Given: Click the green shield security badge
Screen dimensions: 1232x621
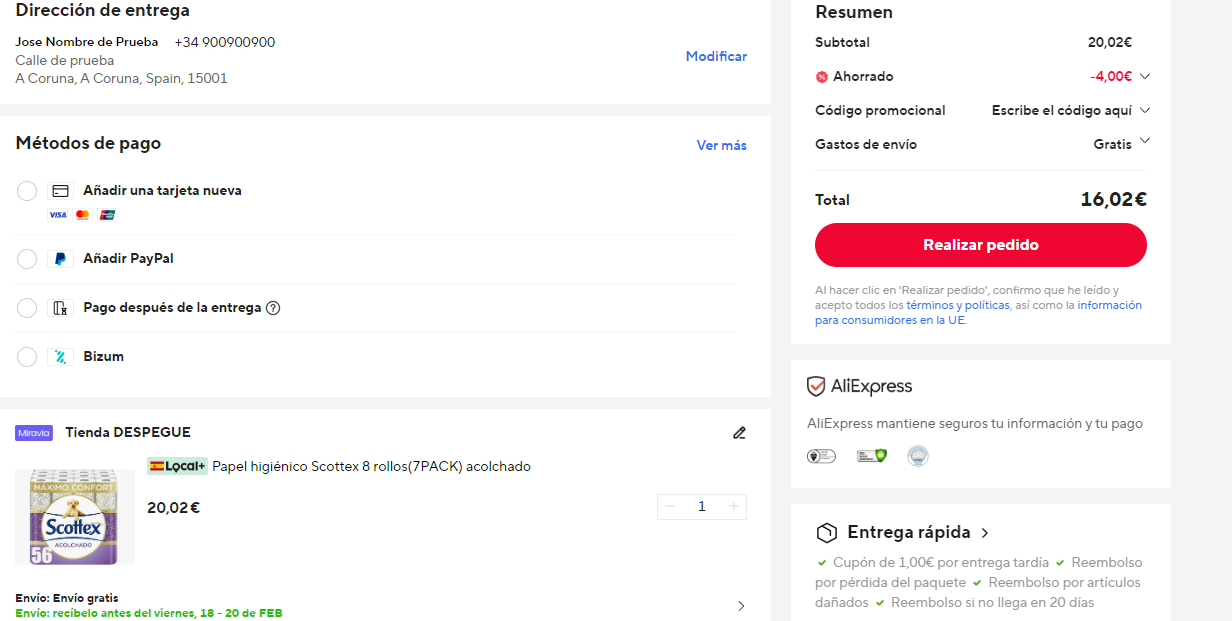Looking at the screenshot, I should [872, 456].
